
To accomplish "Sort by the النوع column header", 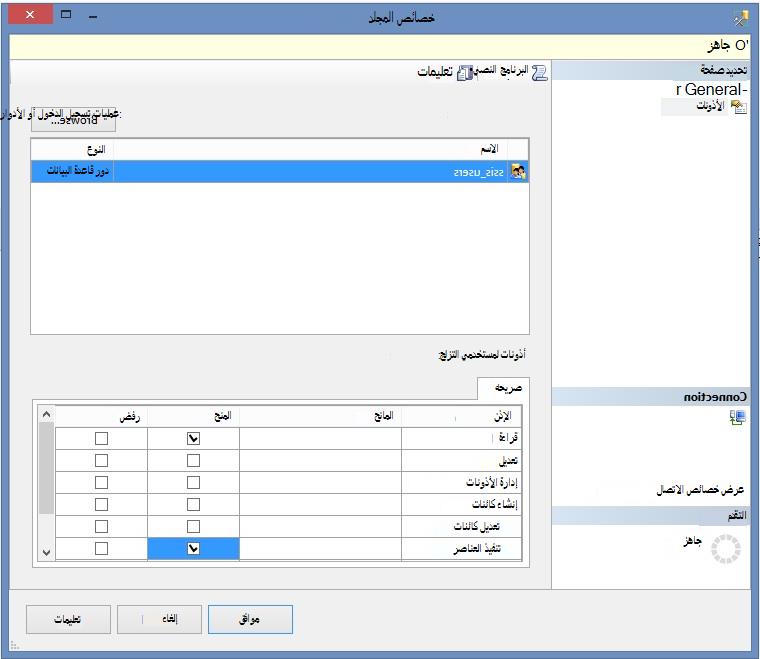I will [x=73, y=149].
